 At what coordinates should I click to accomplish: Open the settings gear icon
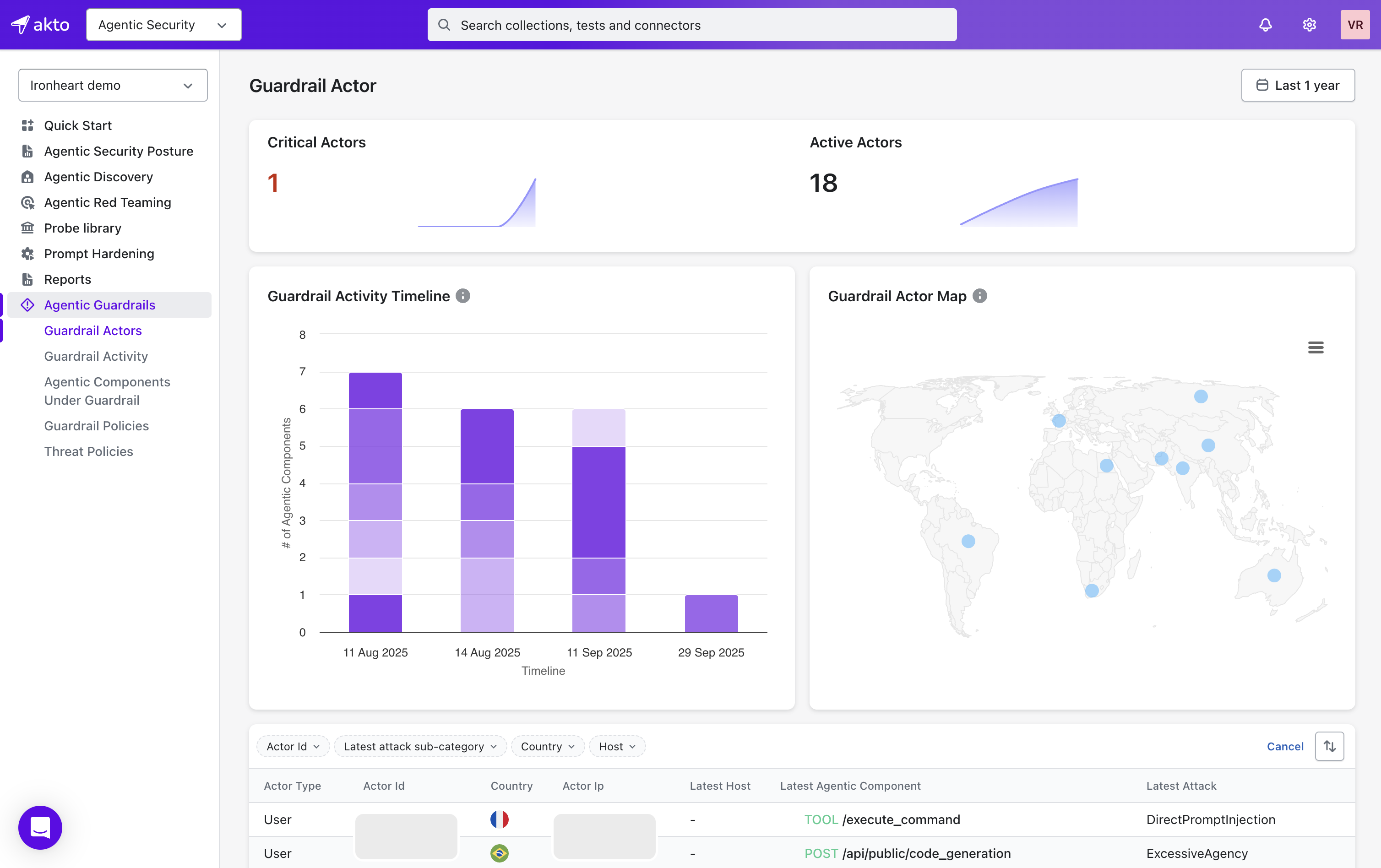point(1309,25)
